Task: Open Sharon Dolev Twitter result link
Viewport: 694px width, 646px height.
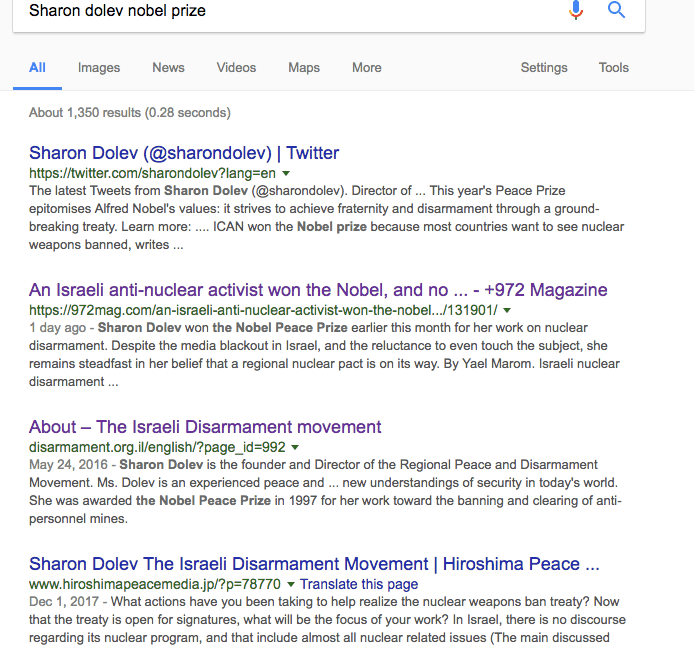Action: click(184, 153)
